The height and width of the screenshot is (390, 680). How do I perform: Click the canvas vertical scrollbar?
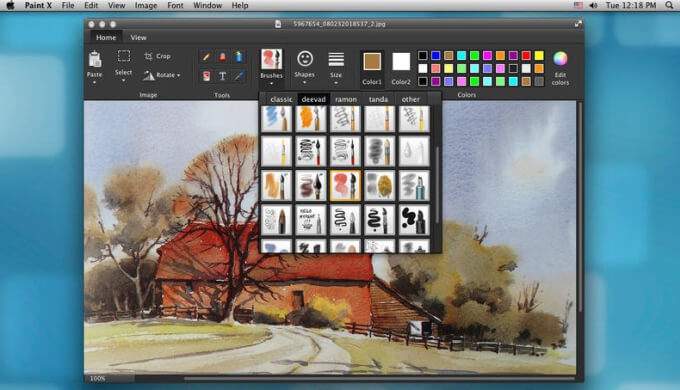tap(580, 206)
